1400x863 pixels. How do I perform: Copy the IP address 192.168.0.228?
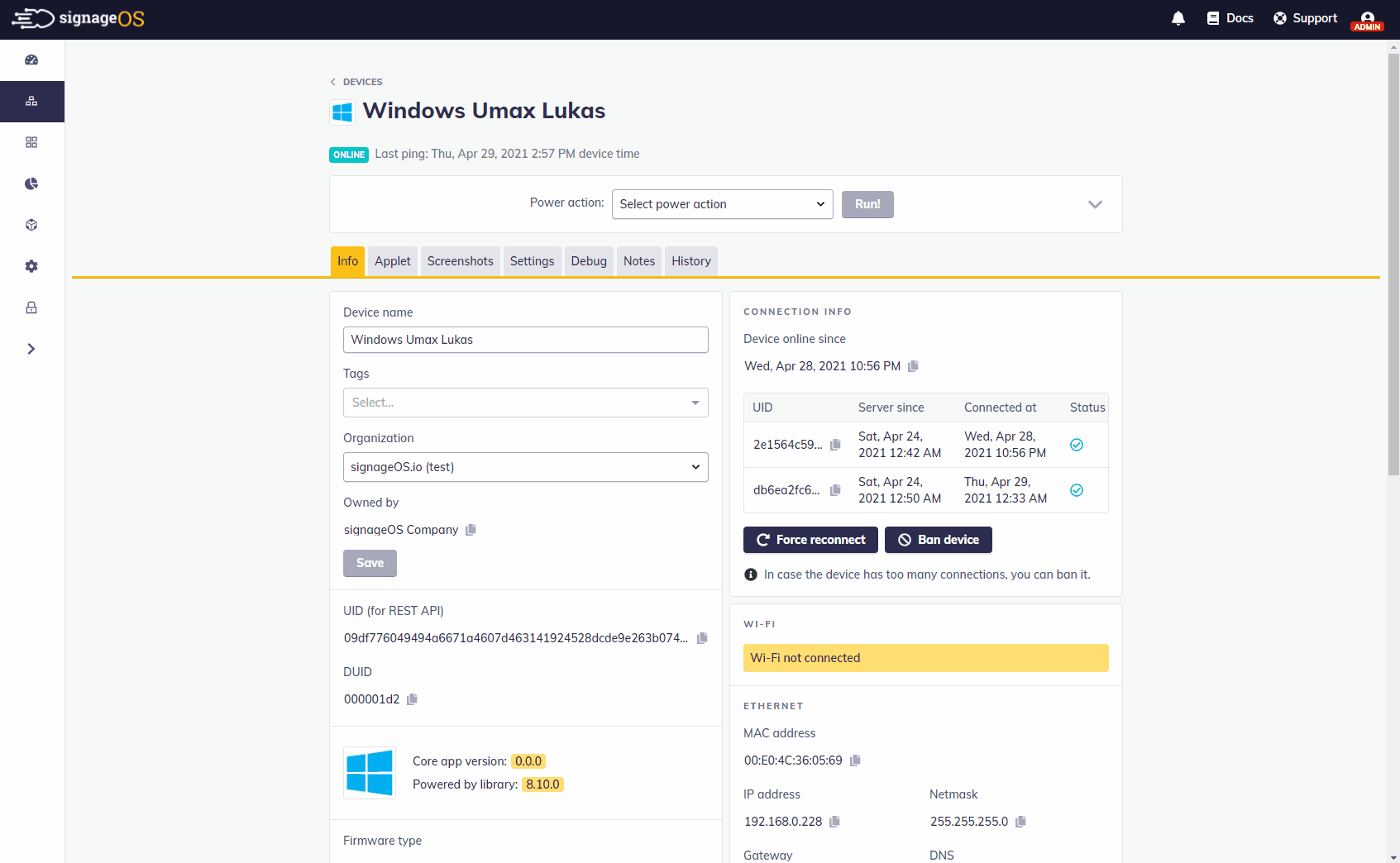pos(834,822)
